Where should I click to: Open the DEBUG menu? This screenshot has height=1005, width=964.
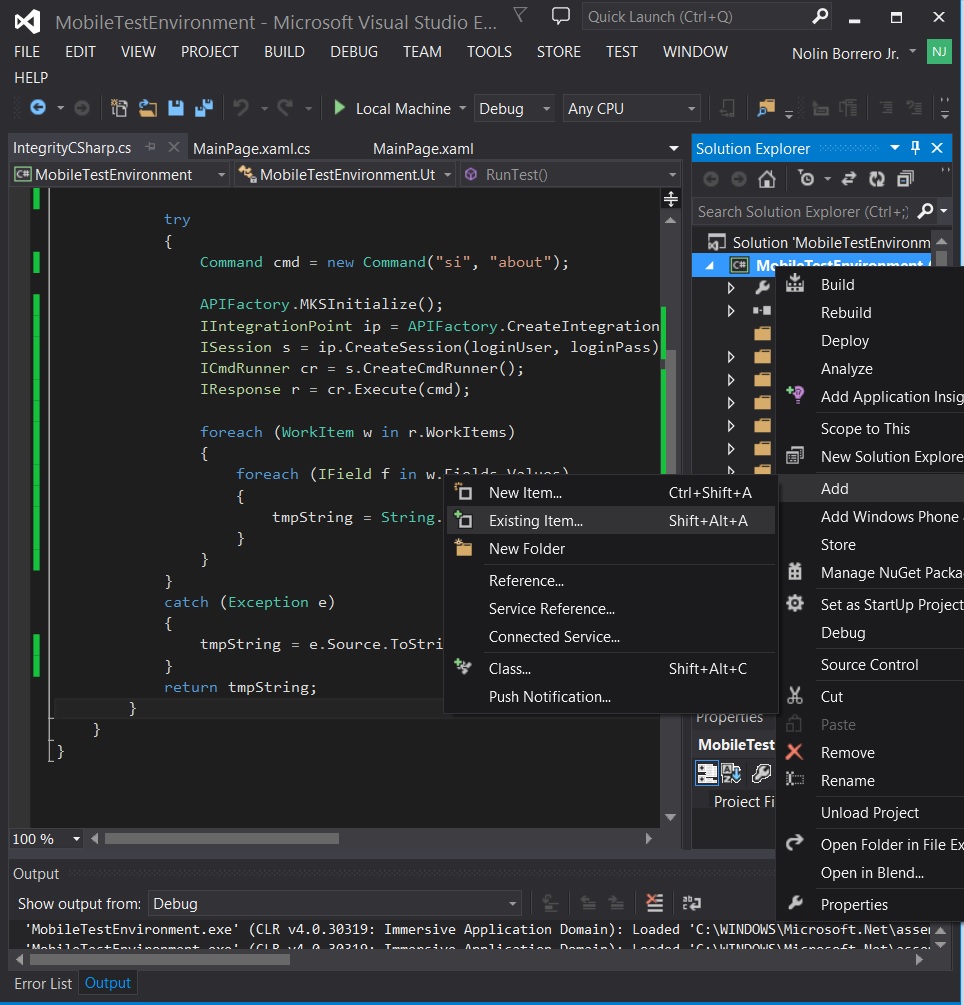[x=354, y=51]
